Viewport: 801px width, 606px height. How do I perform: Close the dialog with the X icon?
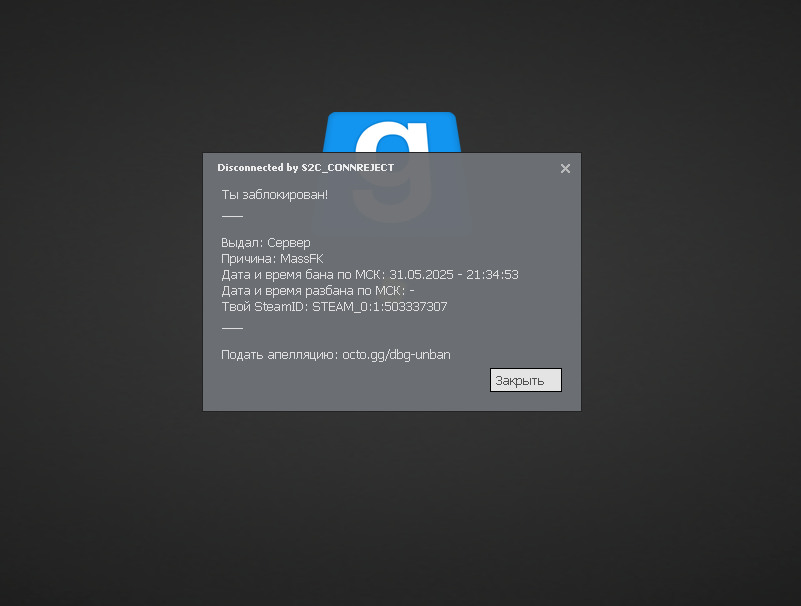point(565,169)
